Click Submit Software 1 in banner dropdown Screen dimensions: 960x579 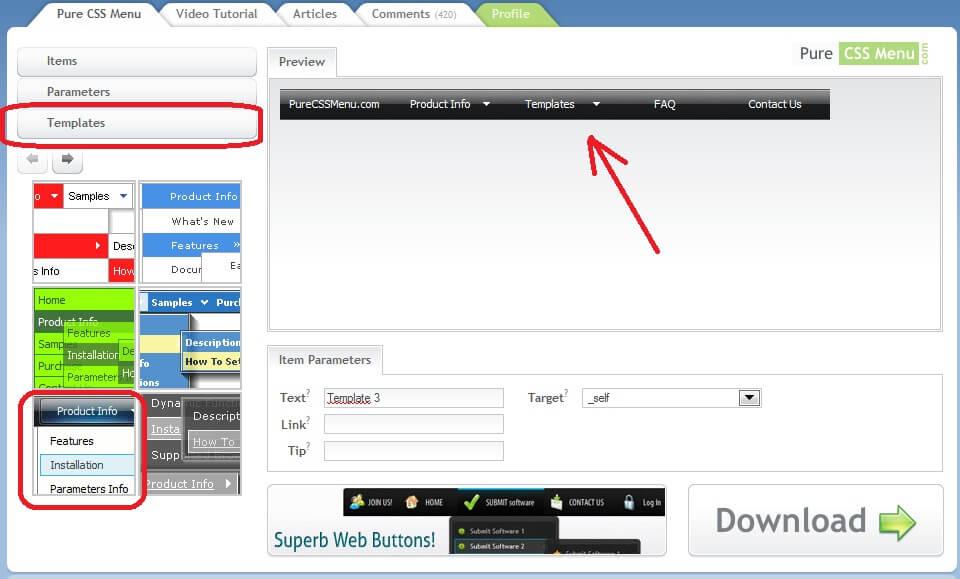point(497,531)
